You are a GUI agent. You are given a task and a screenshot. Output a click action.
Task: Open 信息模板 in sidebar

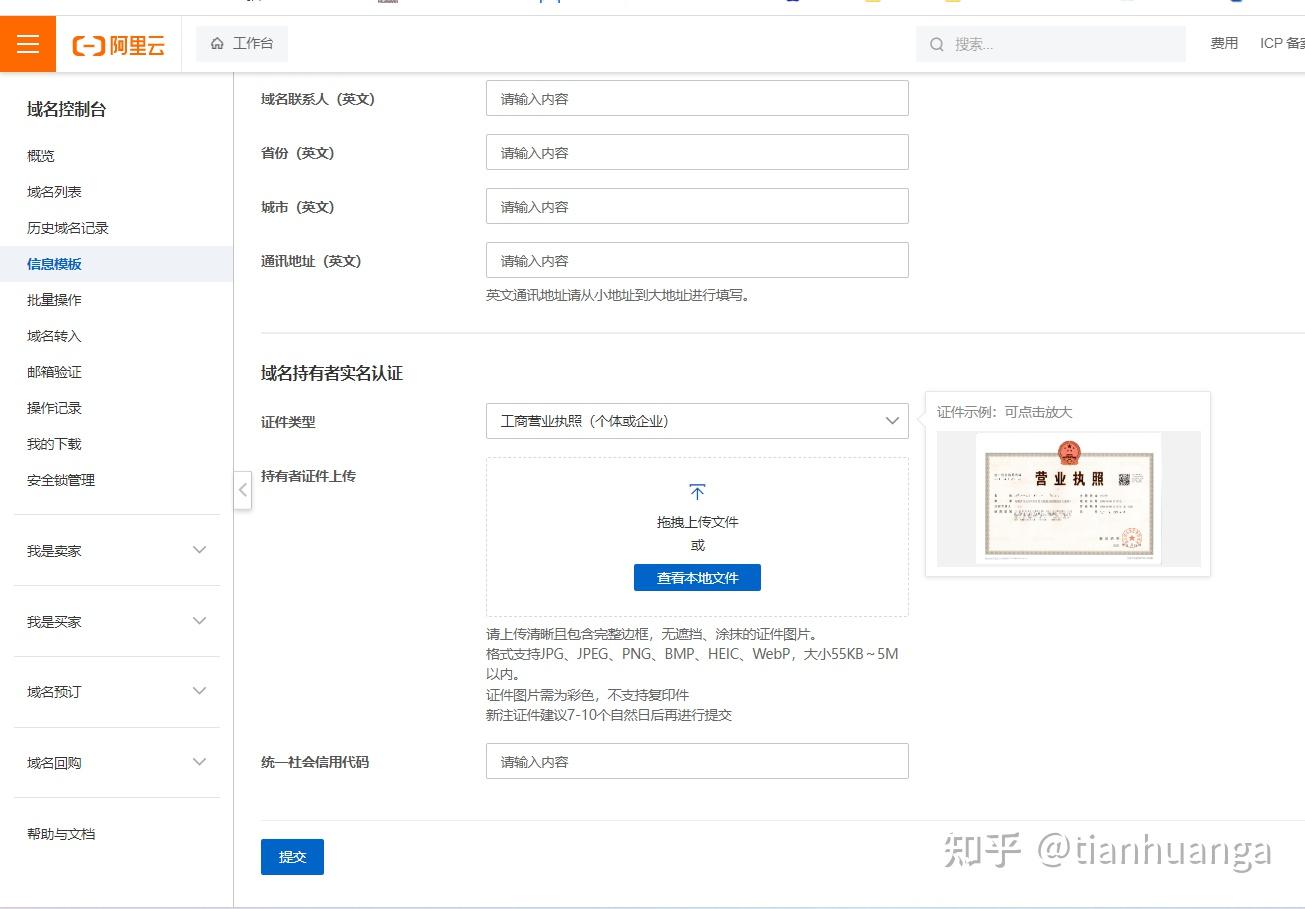(55, 264)
